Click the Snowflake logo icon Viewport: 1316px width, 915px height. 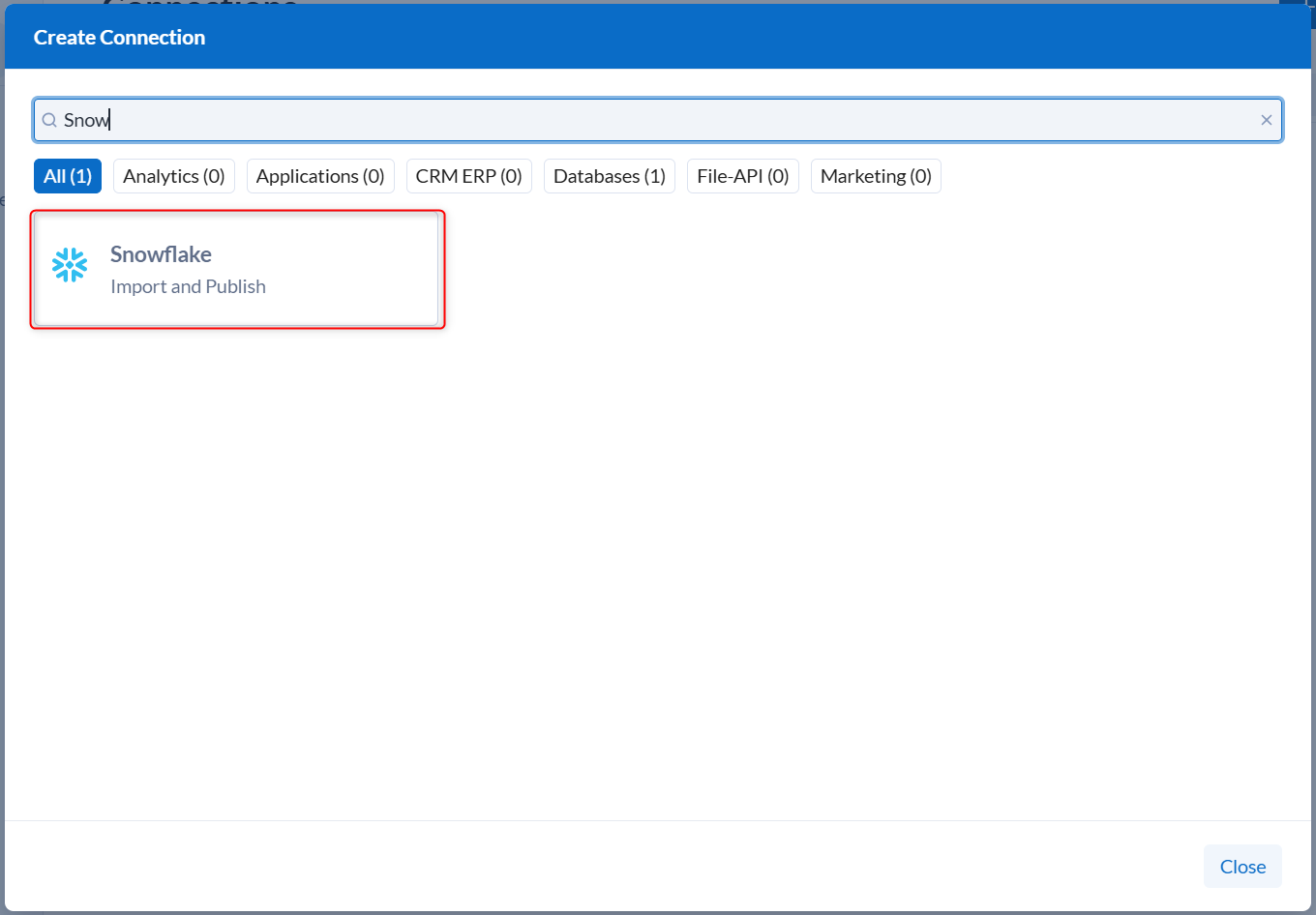pyautogui.click(x=70, y=265)
